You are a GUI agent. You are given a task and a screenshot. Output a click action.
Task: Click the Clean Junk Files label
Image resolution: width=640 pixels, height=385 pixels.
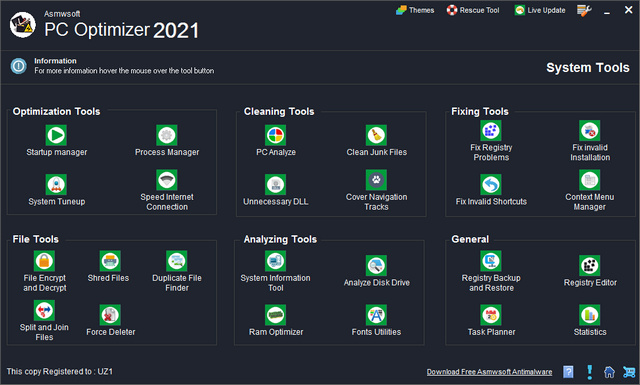[376, 152]
